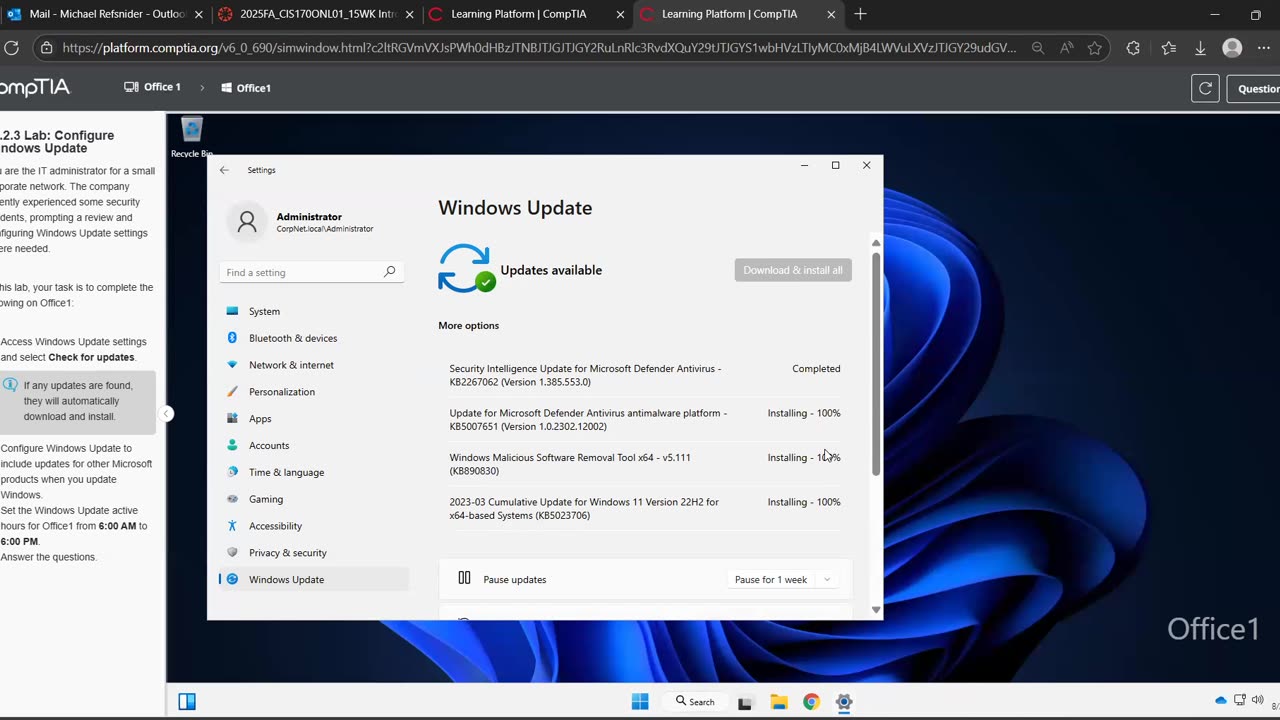
Task: Launch Chrome from the taskbar
Action: click(811, 701)
